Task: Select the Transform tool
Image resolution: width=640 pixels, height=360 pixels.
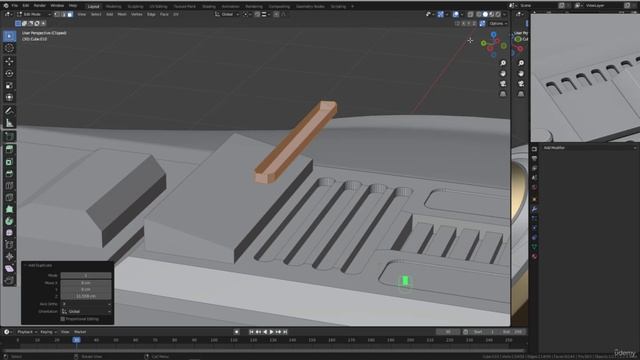Action: pos(9,97)
